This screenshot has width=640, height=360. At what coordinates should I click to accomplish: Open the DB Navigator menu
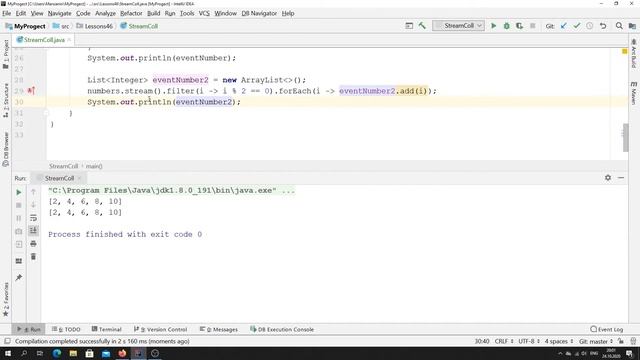(x=259, y=13)
